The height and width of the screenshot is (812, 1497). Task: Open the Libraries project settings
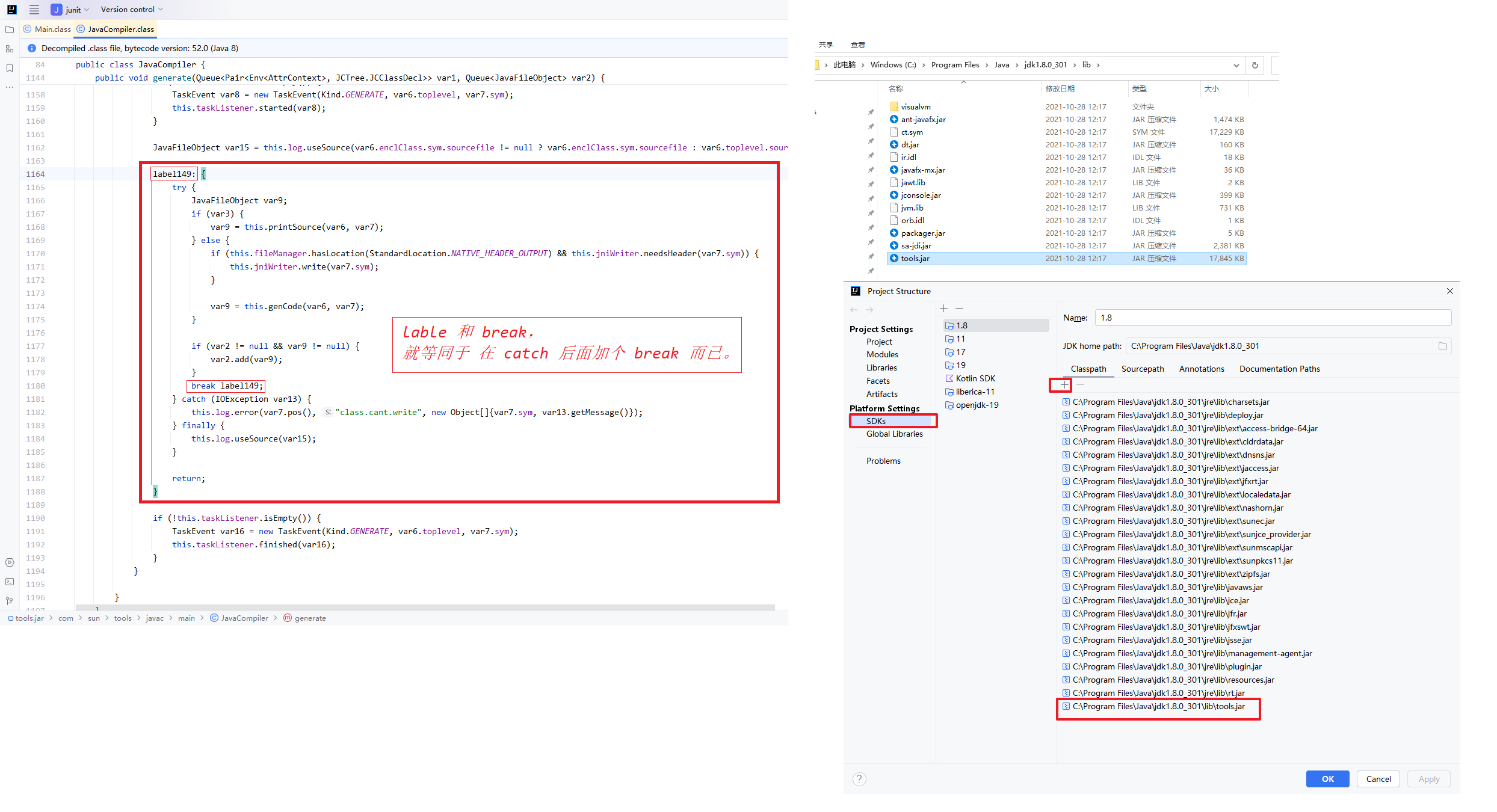tap(881, 368)
